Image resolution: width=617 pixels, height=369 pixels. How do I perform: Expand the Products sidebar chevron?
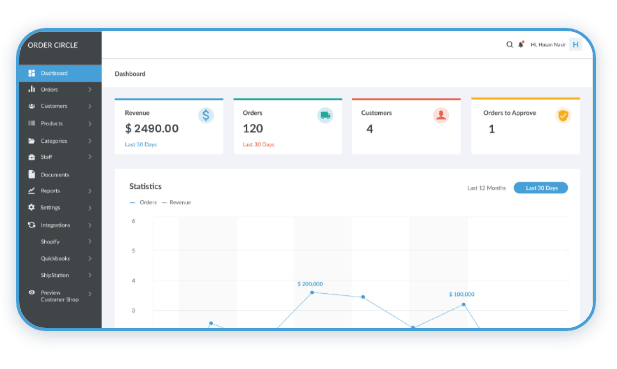(90, 124)
